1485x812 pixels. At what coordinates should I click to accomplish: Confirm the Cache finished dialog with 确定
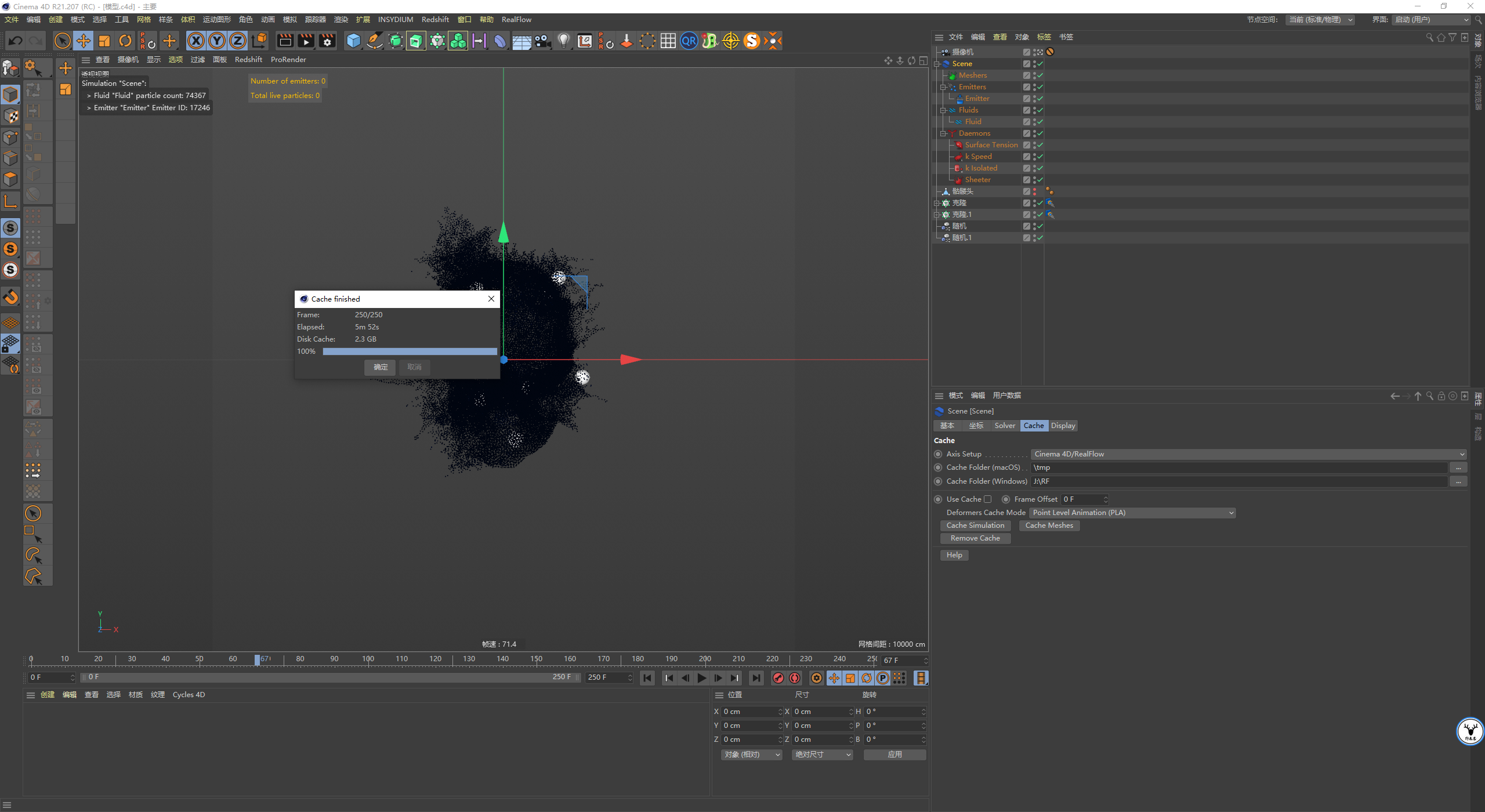point(381,367)
